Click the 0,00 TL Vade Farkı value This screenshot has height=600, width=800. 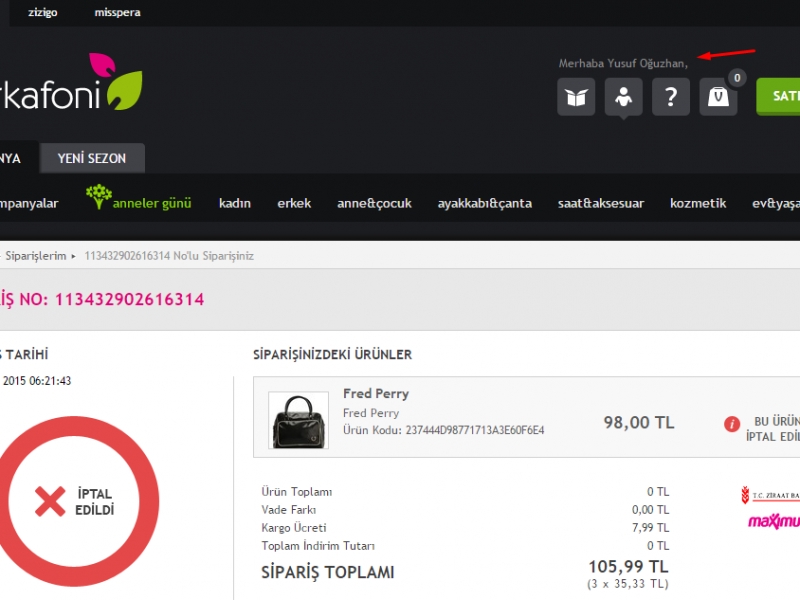tap(651, 510)
